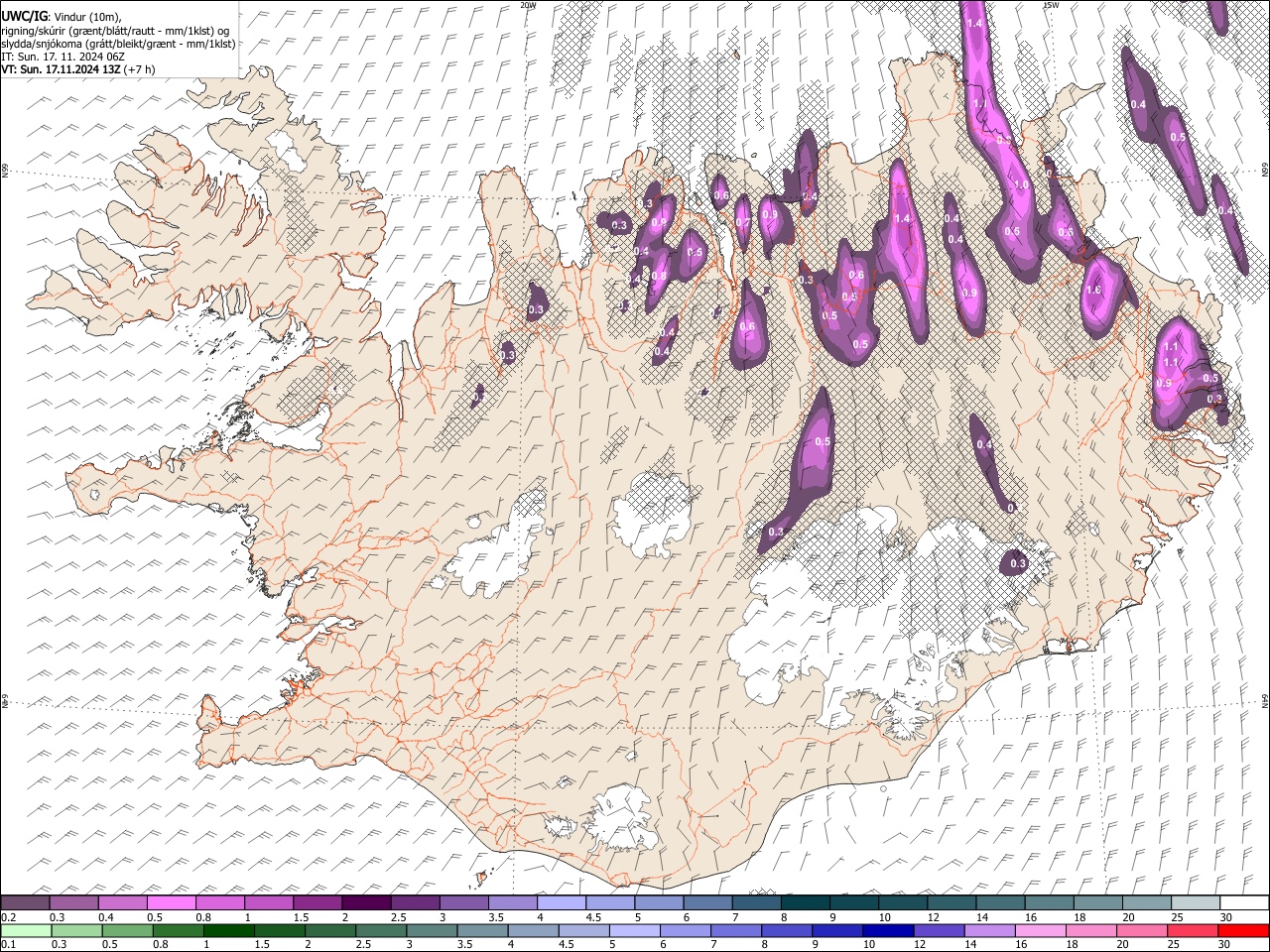Choose the 4 swatch in the lower scale
The image size is (1270, 952).
point(532,930)
